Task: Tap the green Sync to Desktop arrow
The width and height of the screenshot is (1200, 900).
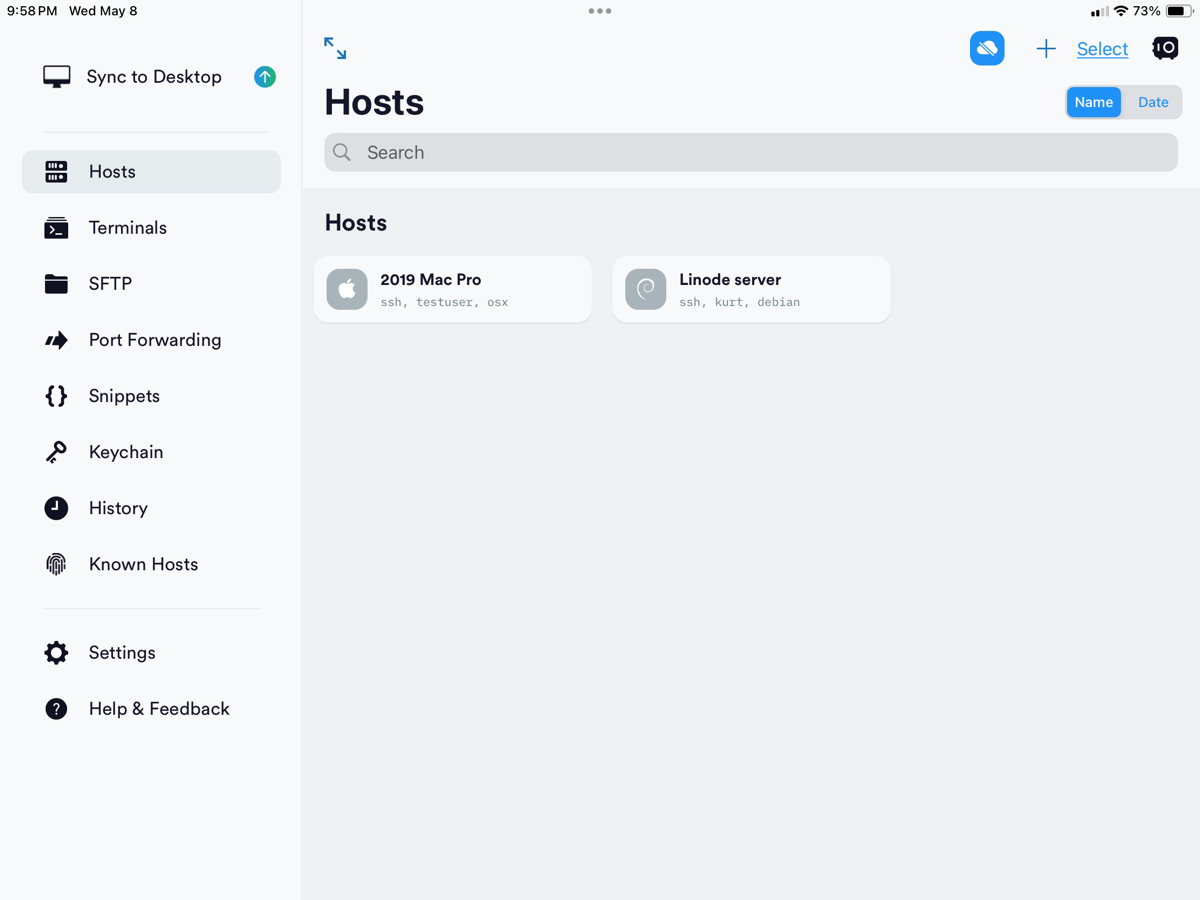Action: (265, 77)
